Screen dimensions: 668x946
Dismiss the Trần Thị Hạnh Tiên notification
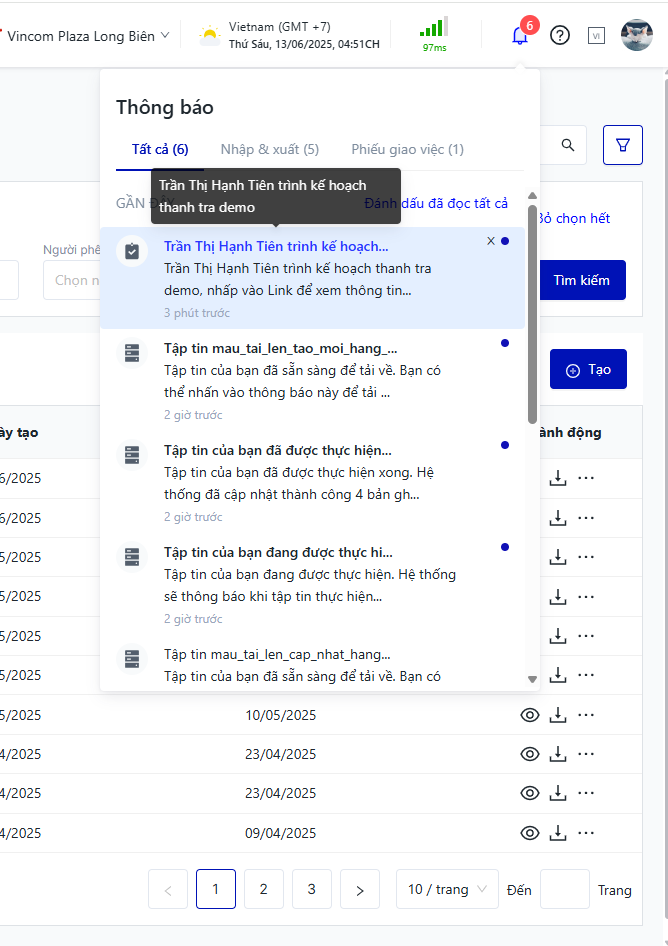click(490, 241)
